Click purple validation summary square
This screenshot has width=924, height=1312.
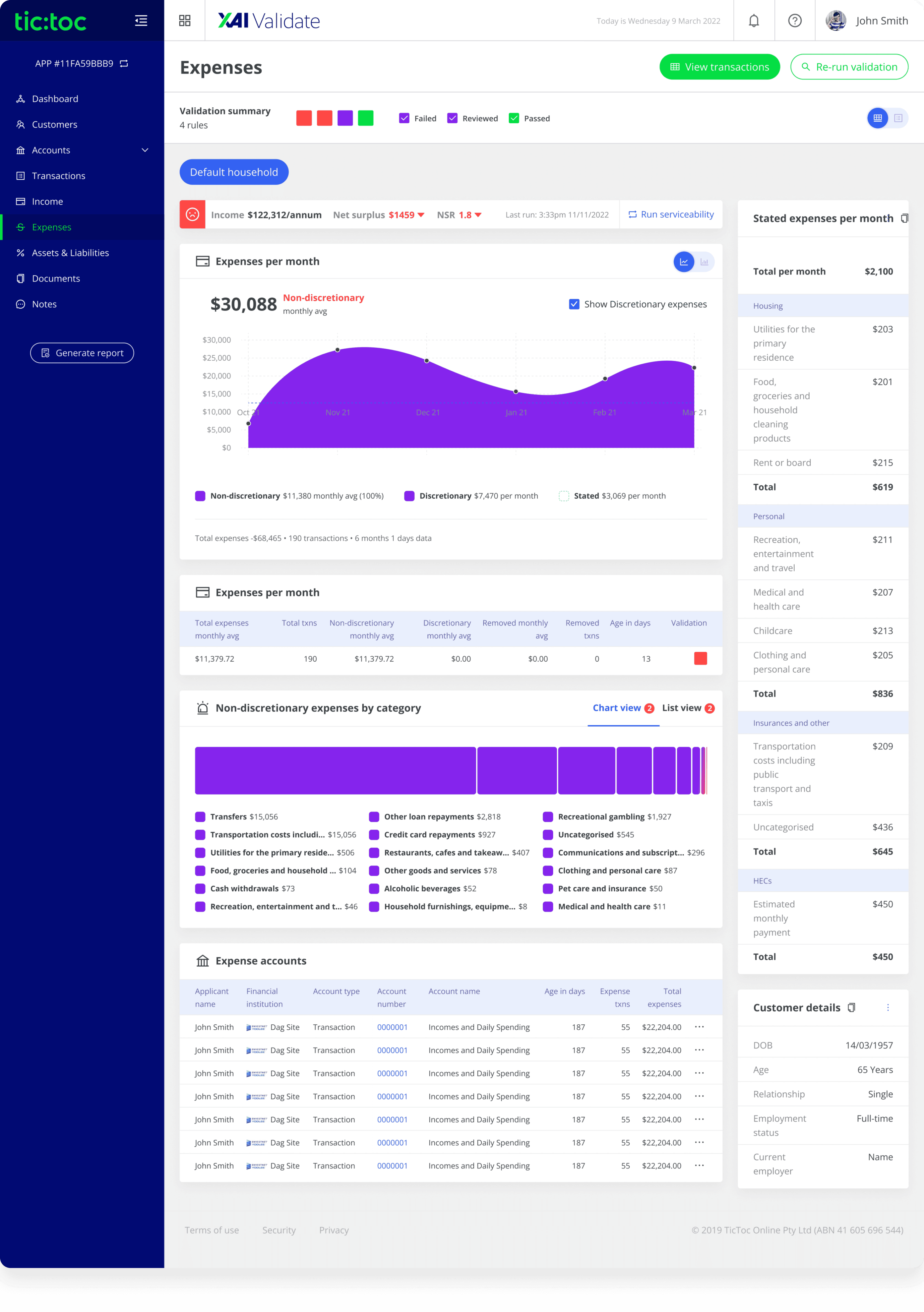(345, 118)
